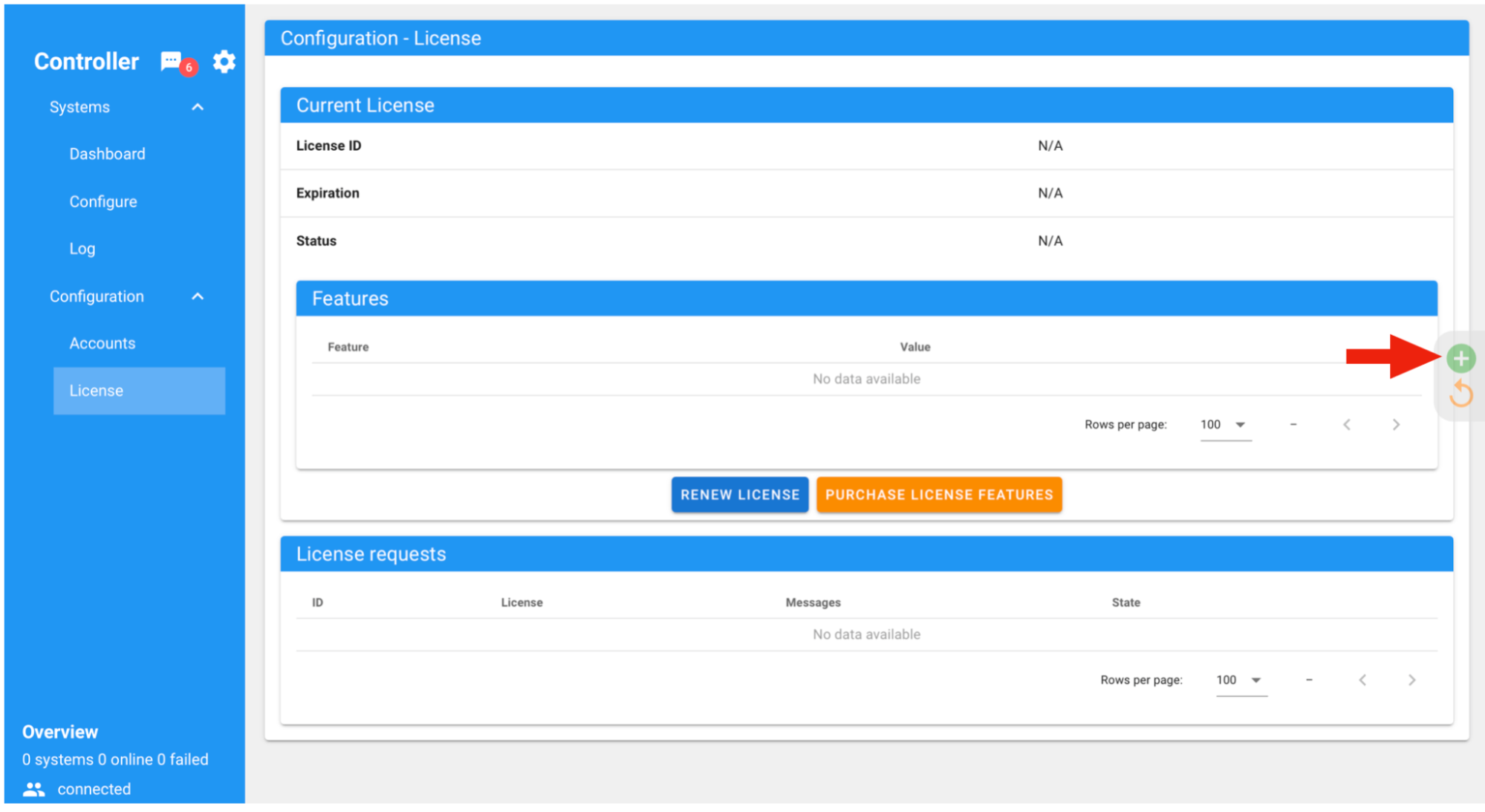Select Accounts under Configuration

coord(102,342)
